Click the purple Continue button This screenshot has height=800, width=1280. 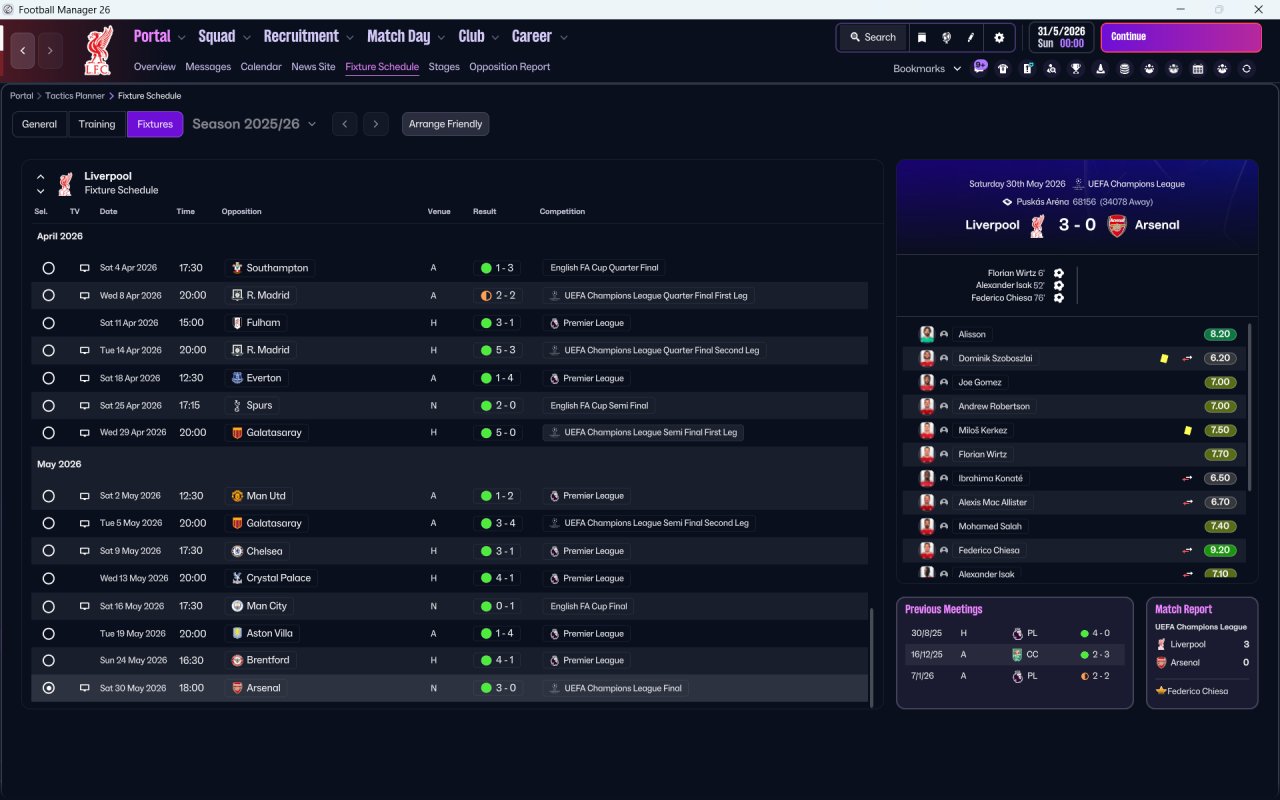pyautogui.click(x=1181, y=38)
